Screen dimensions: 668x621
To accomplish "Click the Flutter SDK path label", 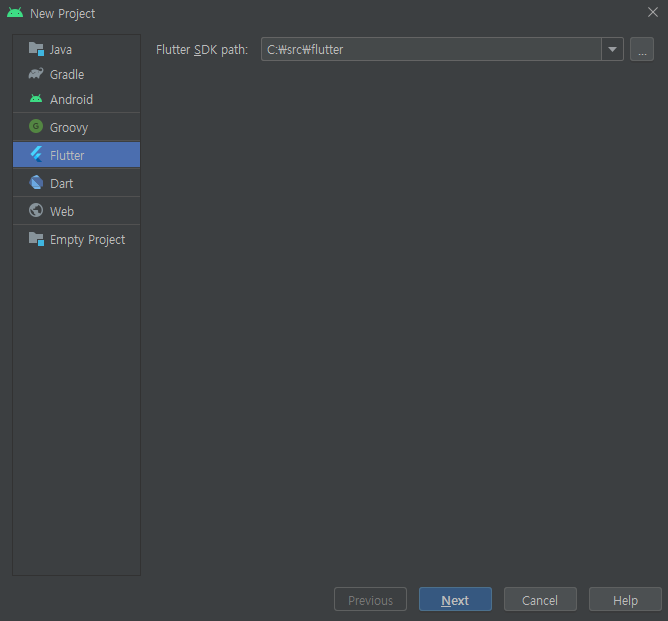I will click(x=202, y=50).
